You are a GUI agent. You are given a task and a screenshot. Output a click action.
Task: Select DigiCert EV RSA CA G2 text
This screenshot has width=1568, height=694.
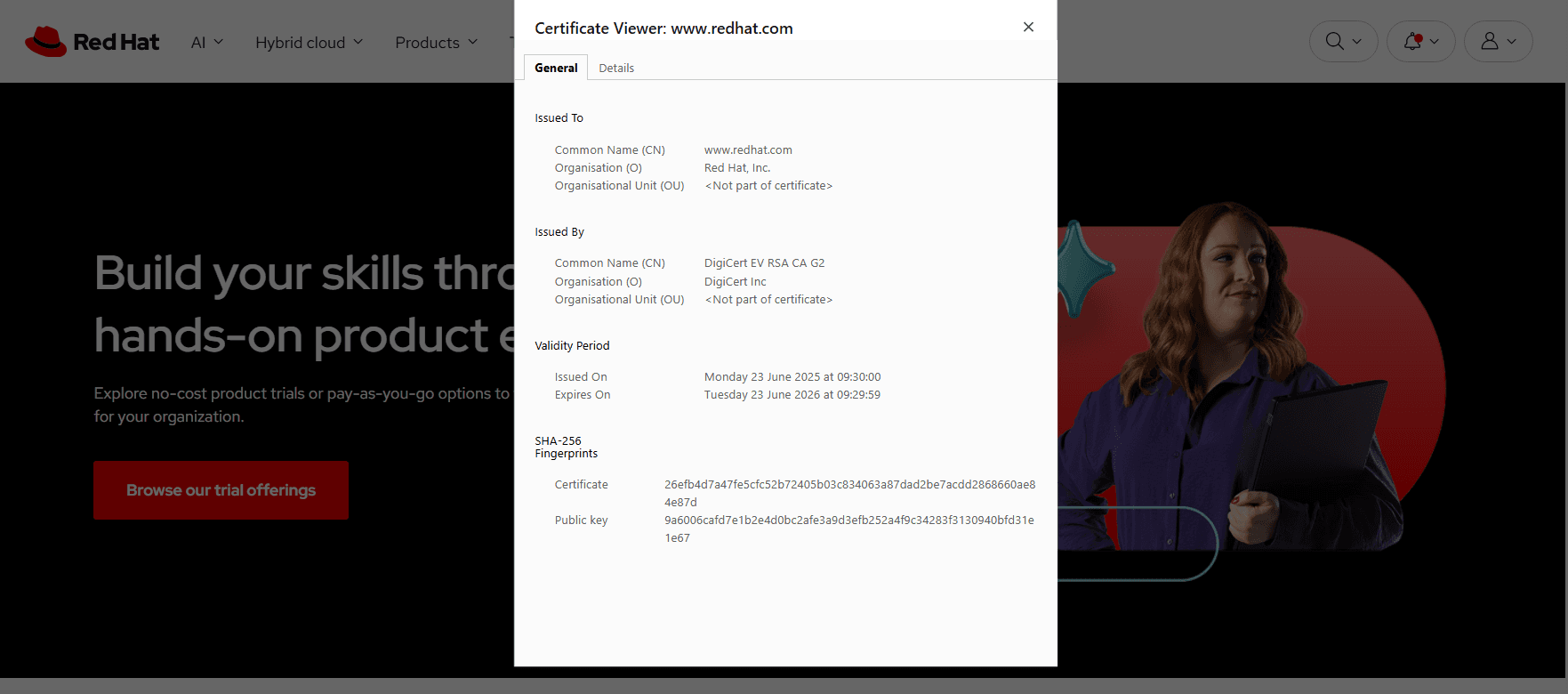[x=764, y=262]
